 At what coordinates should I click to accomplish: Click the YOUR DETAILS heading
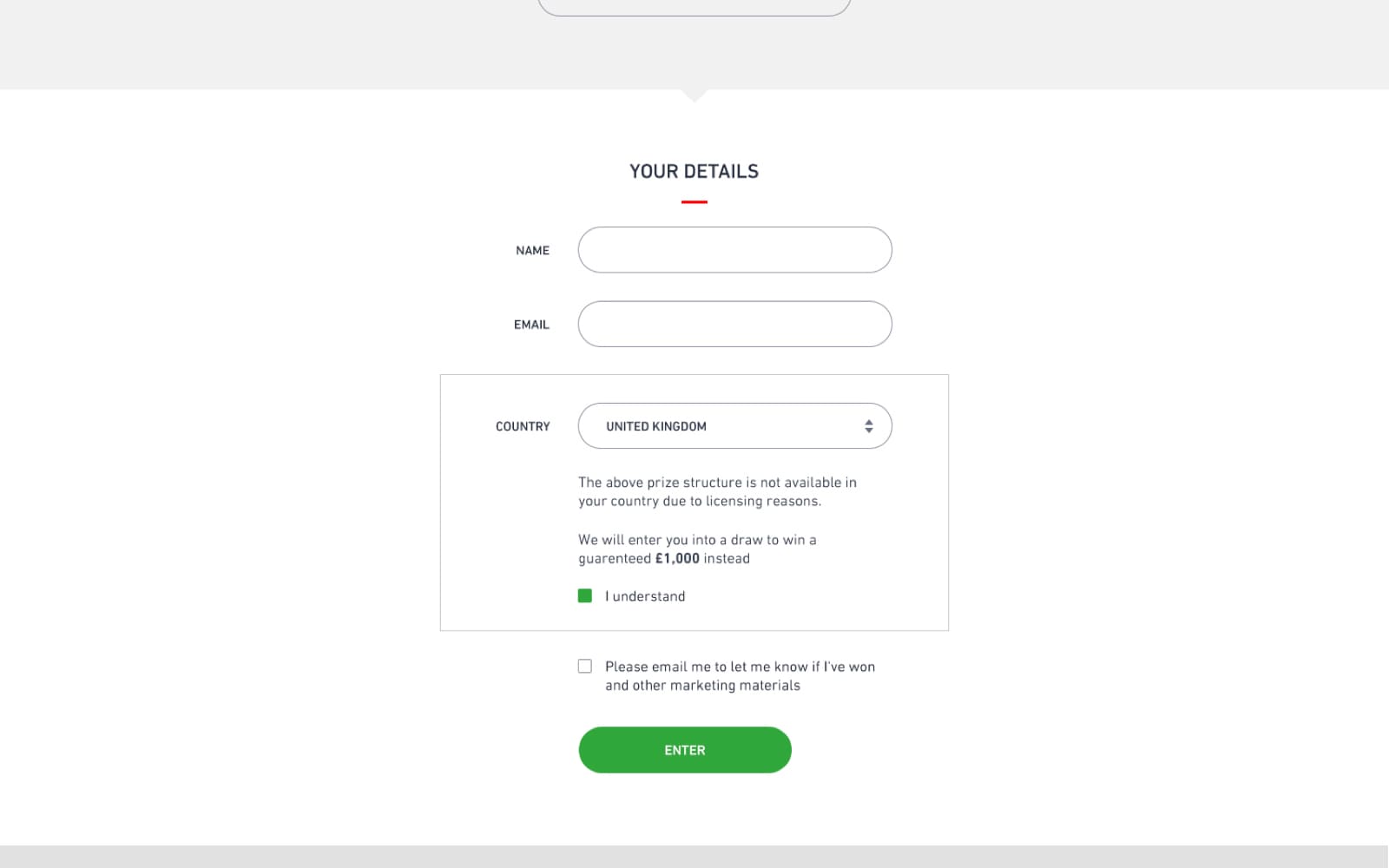coord(694,172)
